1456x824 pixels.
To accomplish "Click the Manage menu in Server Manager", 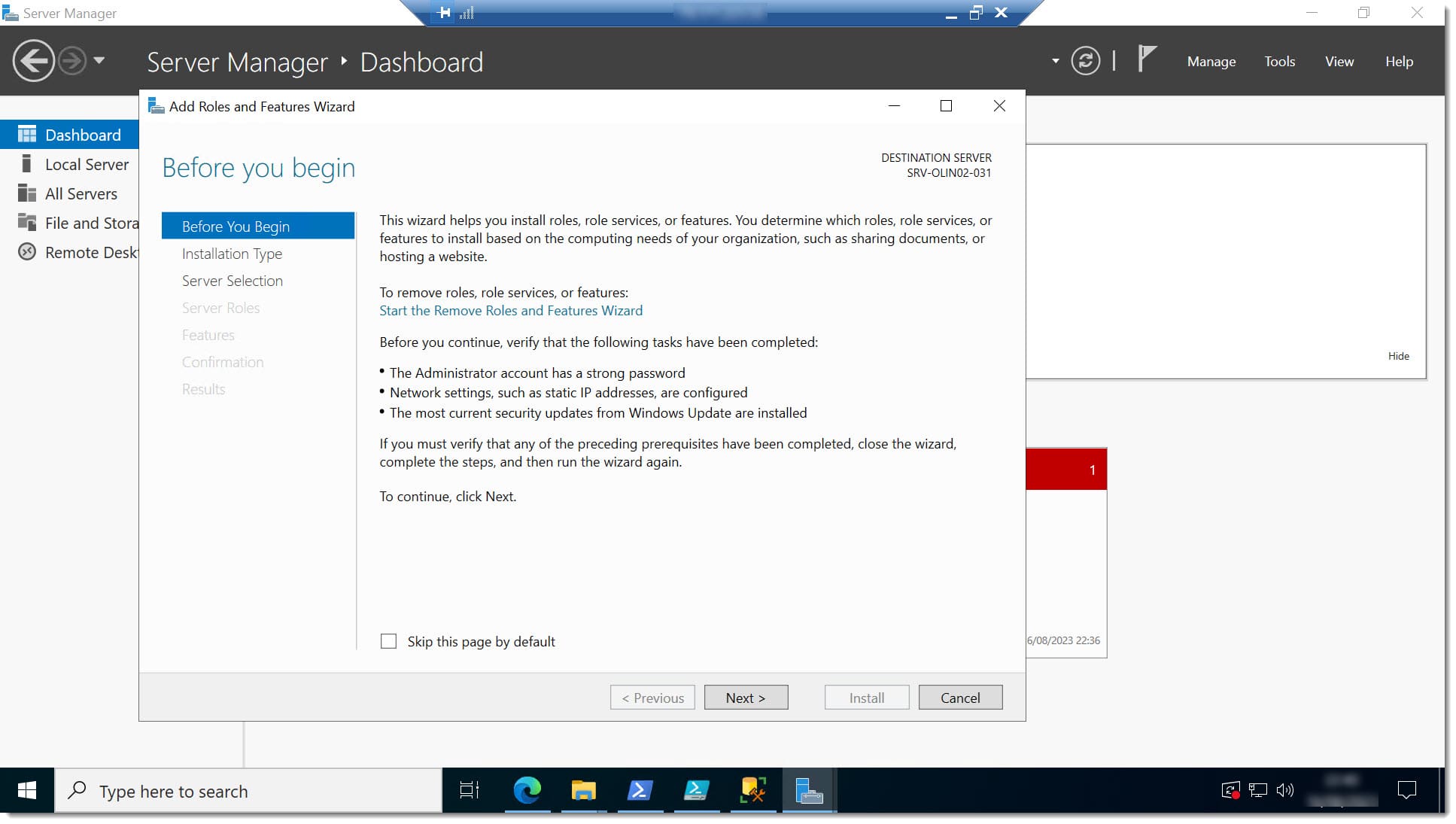I will pyautogui.click(x=1209, y=60).
